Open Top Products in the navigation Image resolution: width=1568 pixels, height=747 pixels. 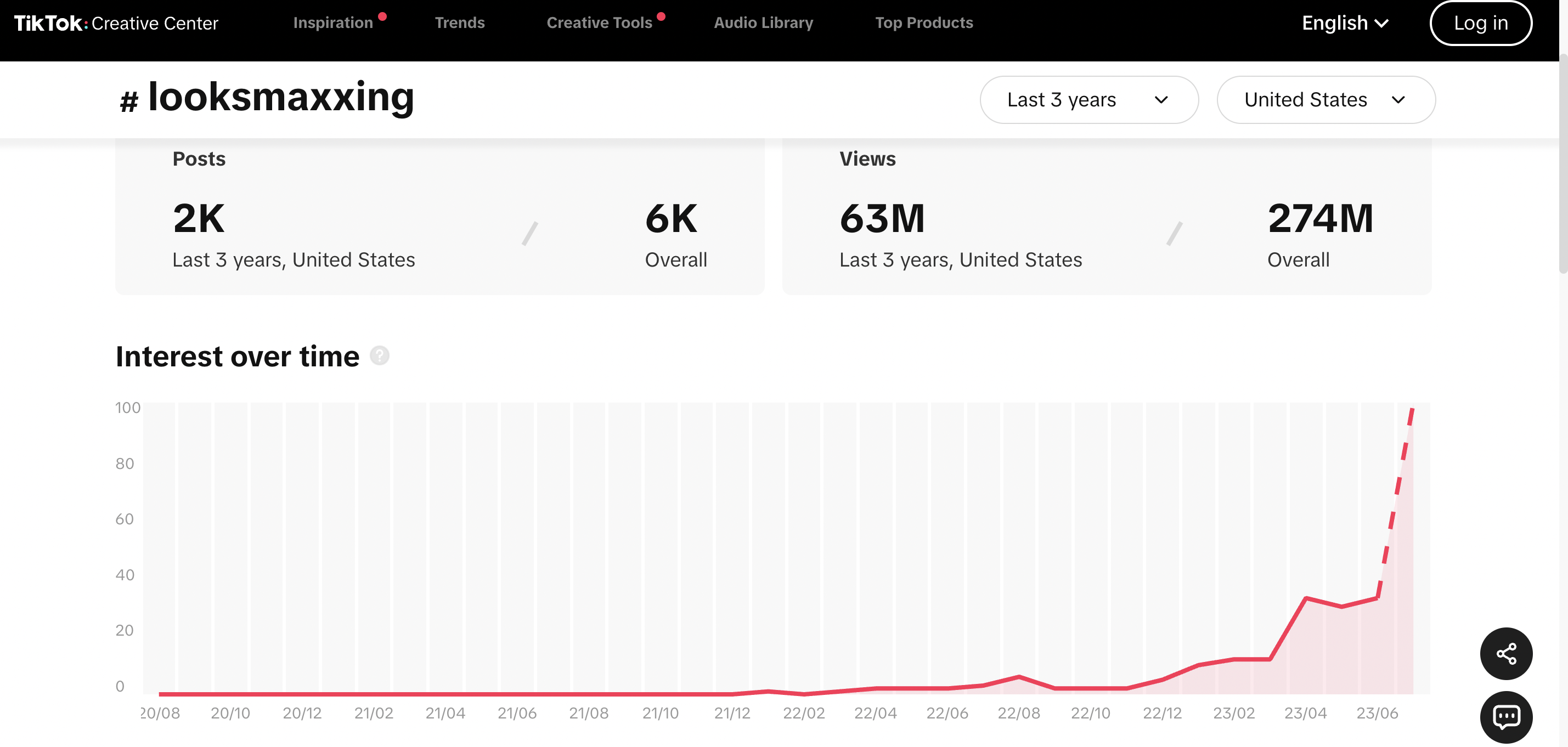pos(923,23)
